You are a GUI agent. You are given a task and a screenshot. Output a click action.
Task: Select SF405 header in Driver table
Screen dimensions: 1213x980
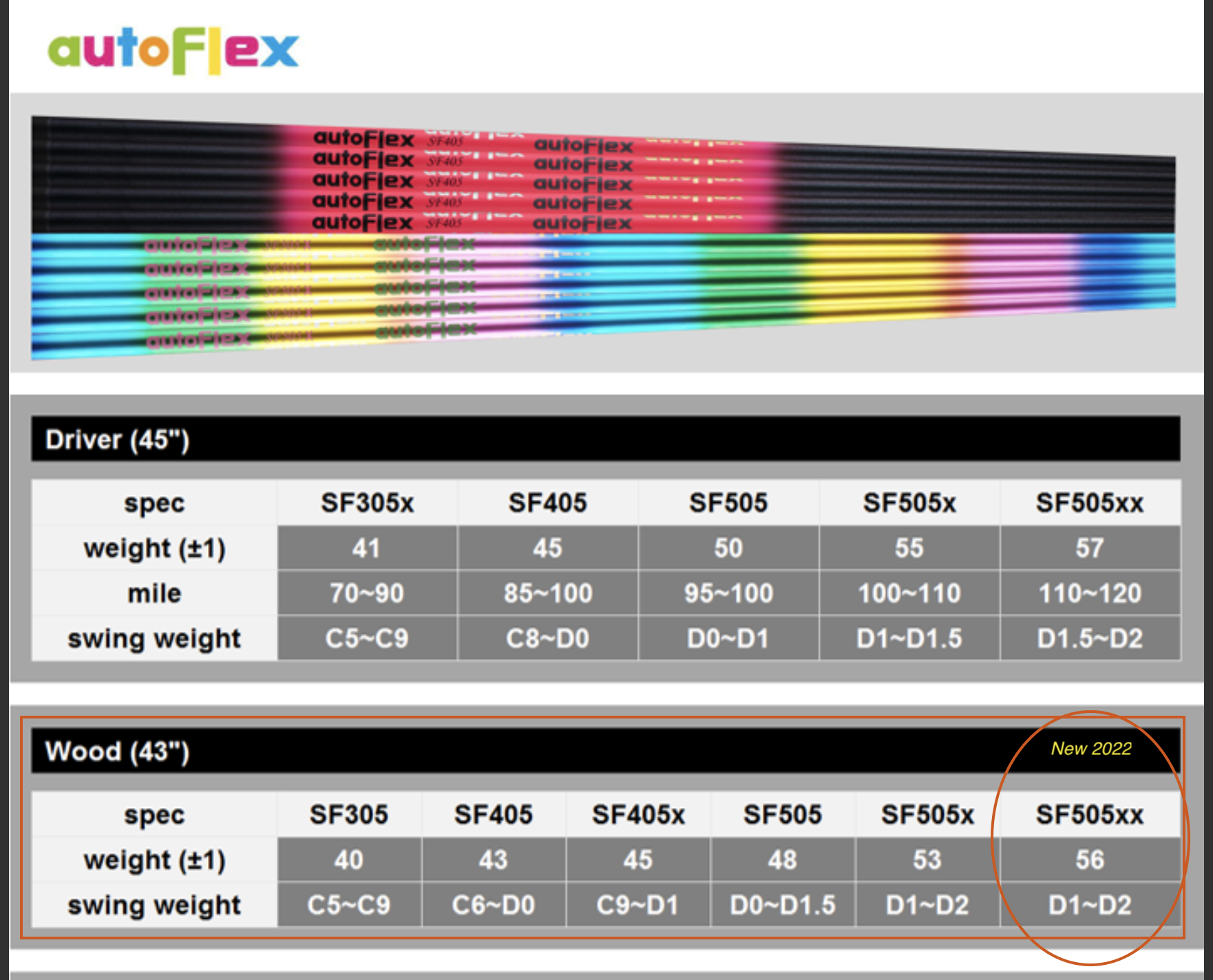pos(547,503)
